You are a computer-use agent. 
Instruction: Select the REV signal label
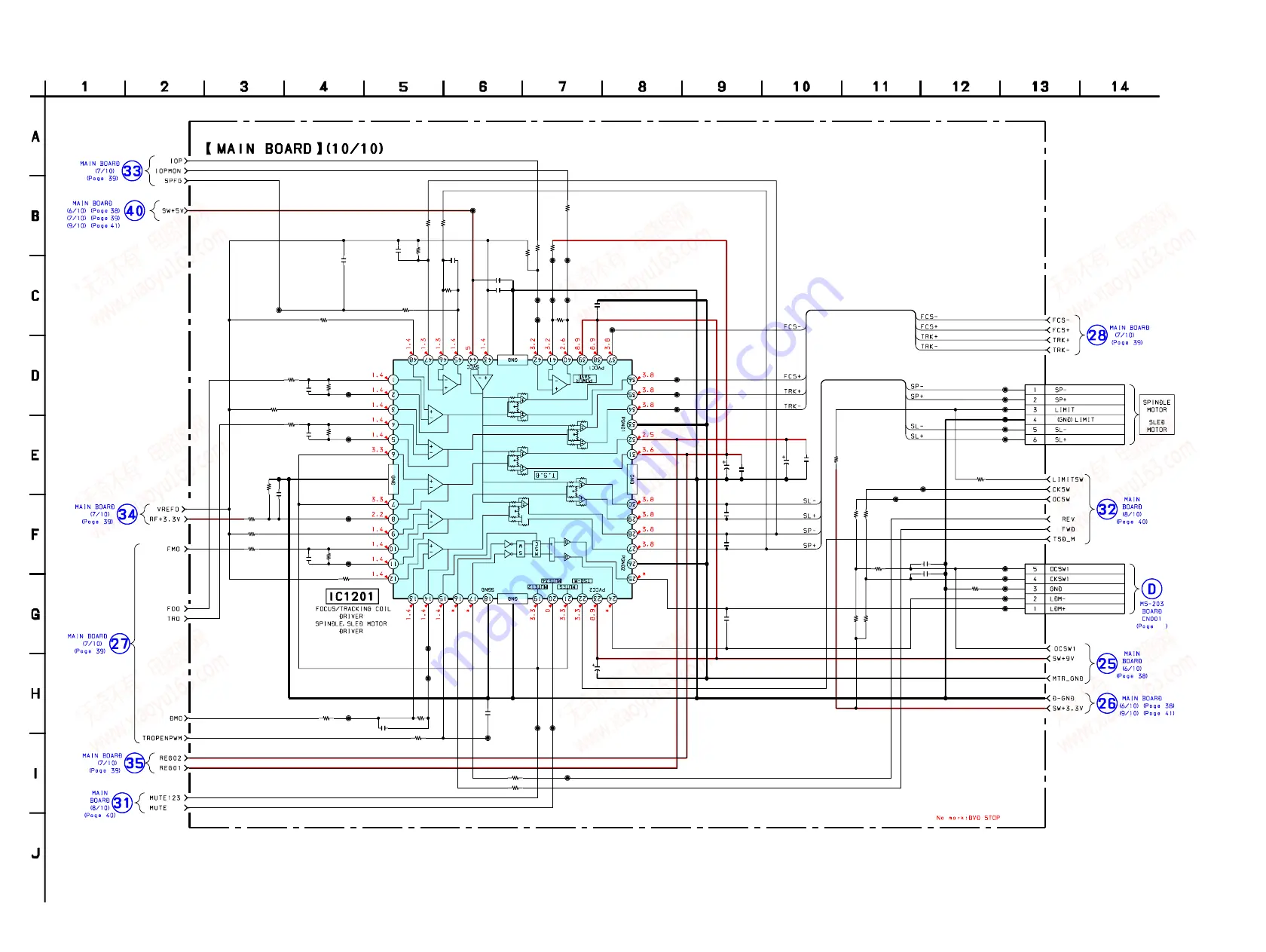tap(1068, 519)
